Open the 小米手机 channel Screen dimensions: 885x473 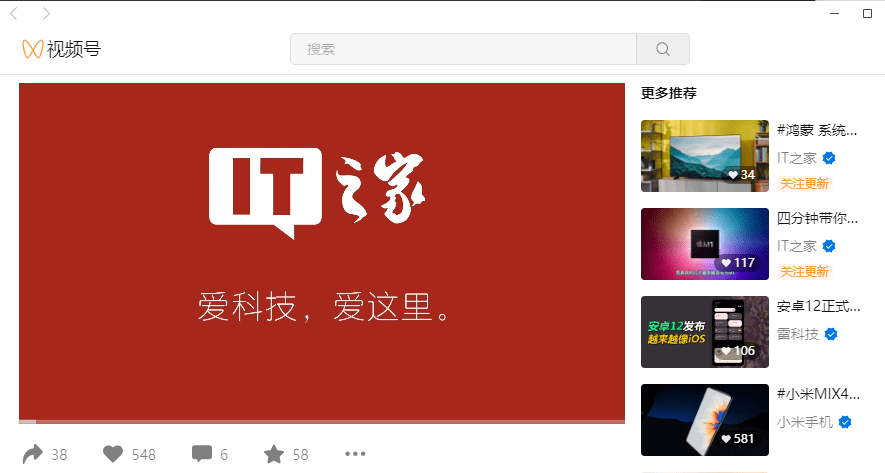click(805, 422)
